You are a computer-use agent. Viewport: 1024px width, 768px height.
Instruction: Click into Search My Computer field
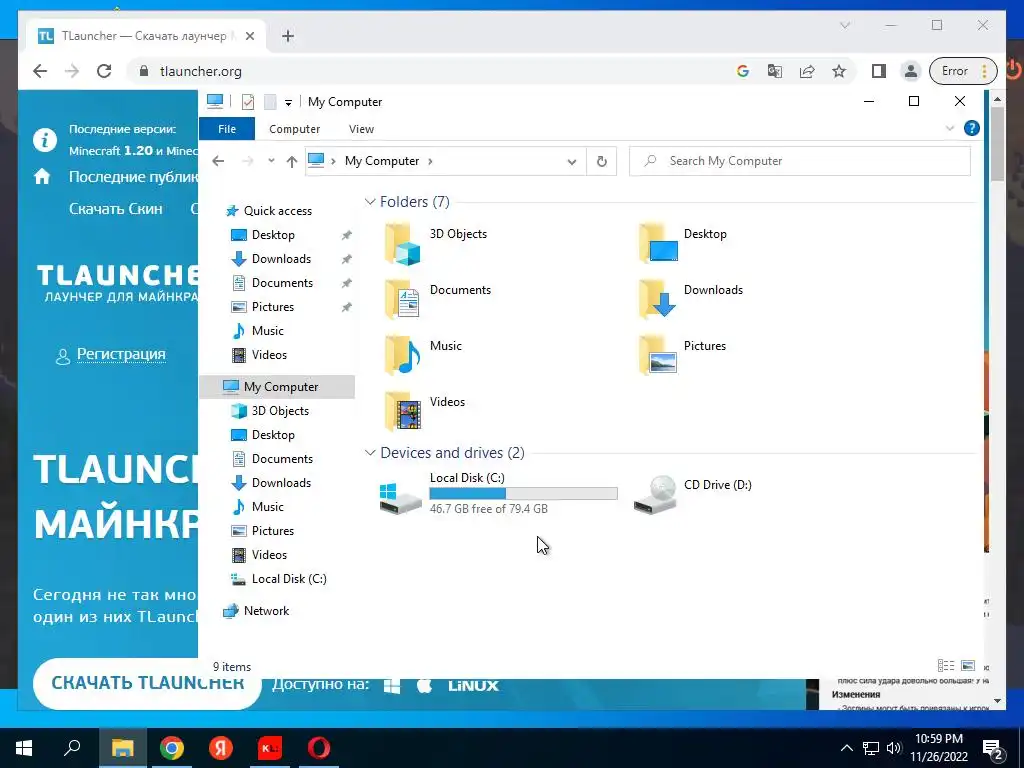(800, 161)
